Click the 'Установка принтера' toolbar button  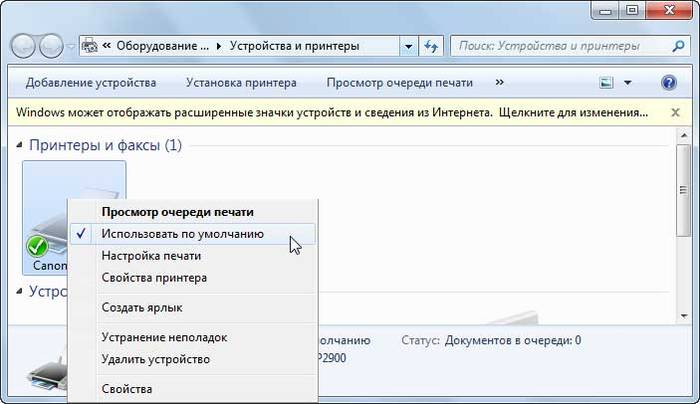pos(242,82)
